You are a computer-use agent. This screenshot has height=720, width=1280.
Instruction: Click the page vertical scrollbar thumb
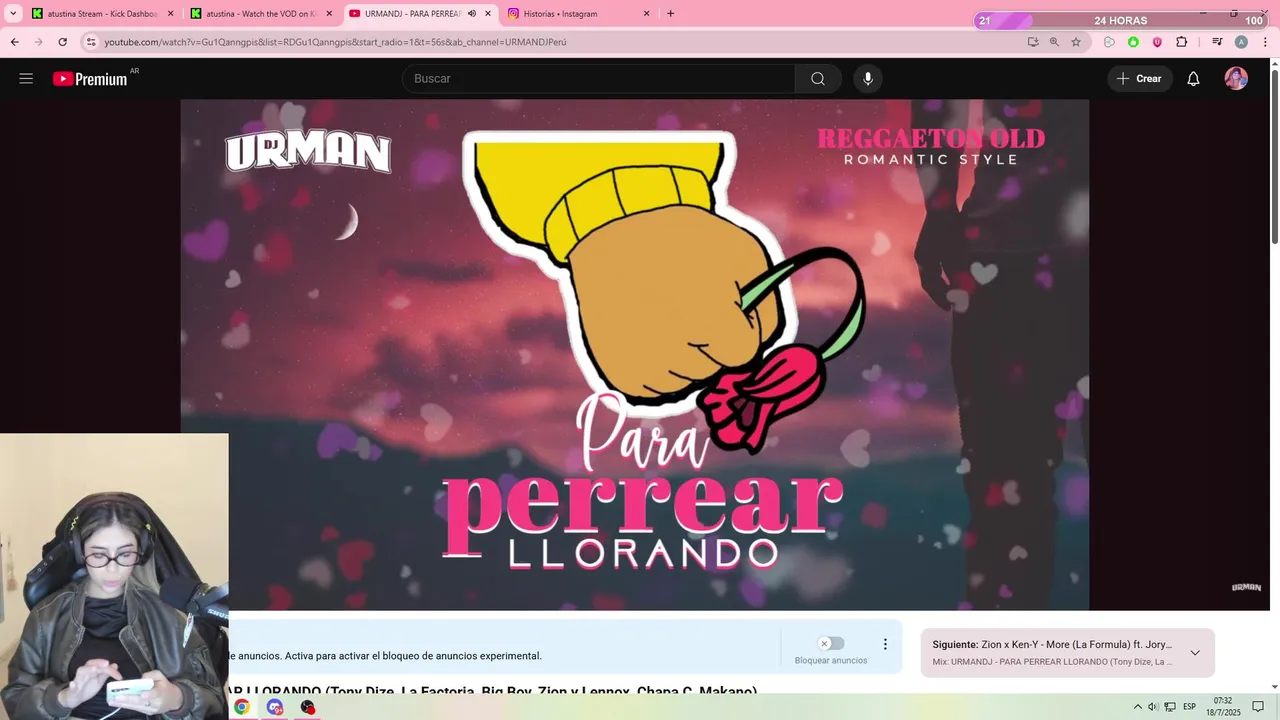point(1274,158)
